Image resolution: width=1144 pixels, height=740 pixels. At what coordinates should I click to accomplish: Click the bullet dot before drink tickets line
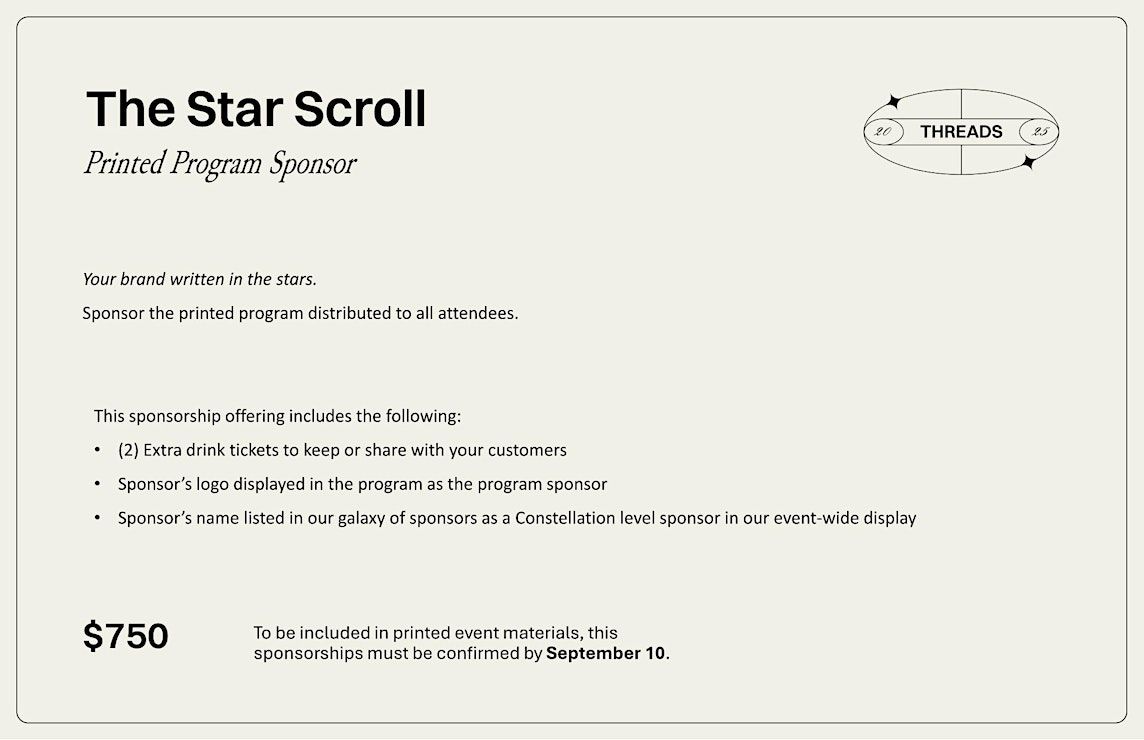97,450
